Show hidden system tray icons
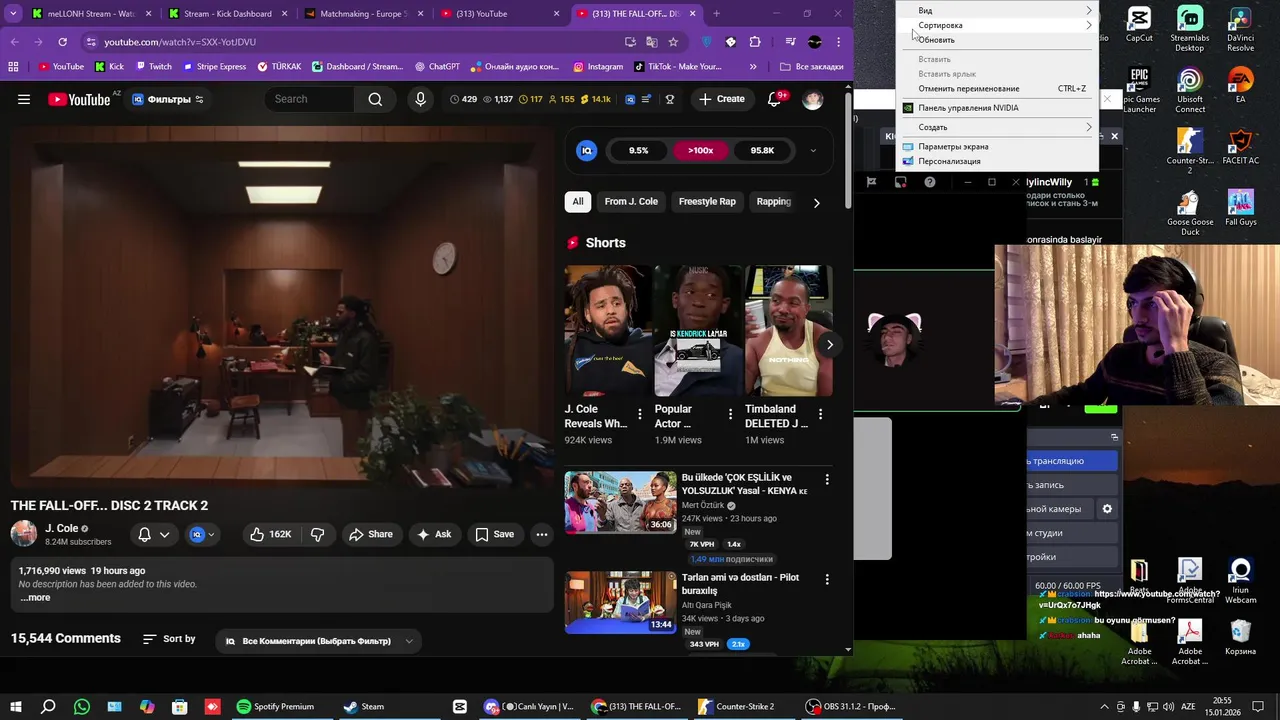The width and height of the screenshot is (1280, 720). click(x=1104, y=706)
